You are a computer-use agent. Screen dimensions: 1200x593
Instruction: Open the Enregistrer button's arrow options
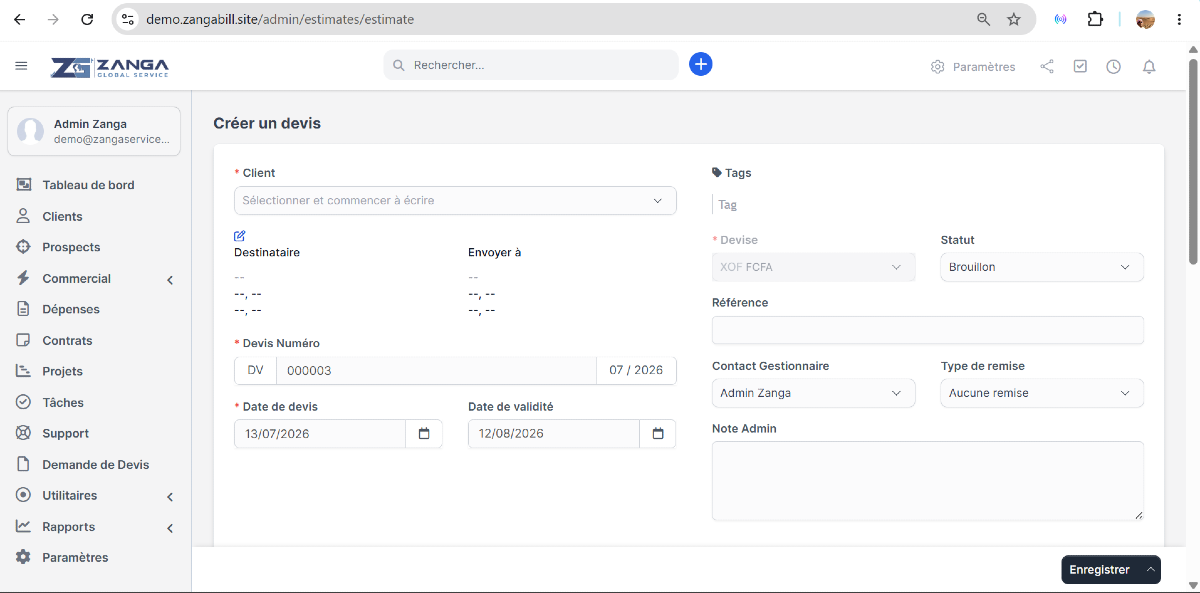click(1150, 569)
